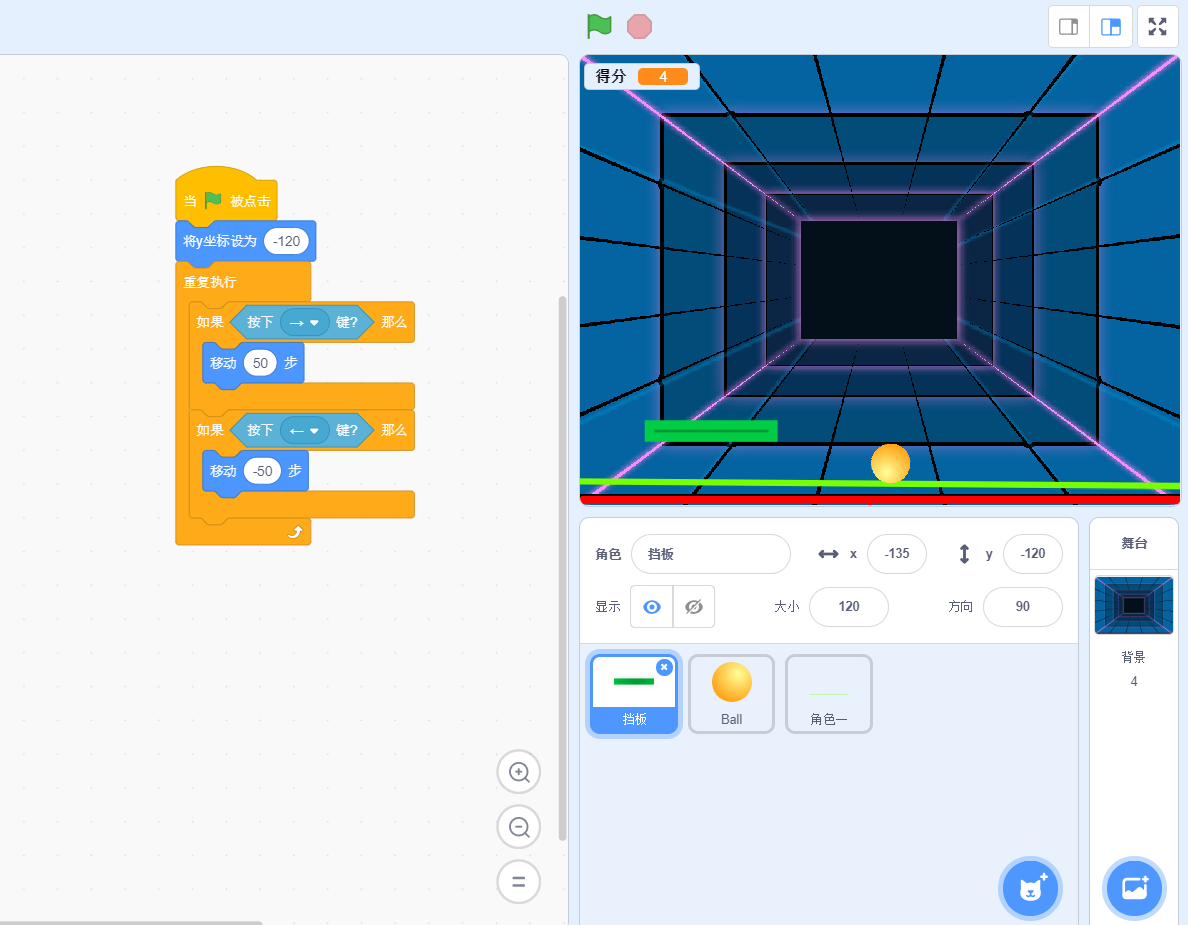Zoom out of the code workspace
The height and width of the screenshot is (925, 1188).
519,827
